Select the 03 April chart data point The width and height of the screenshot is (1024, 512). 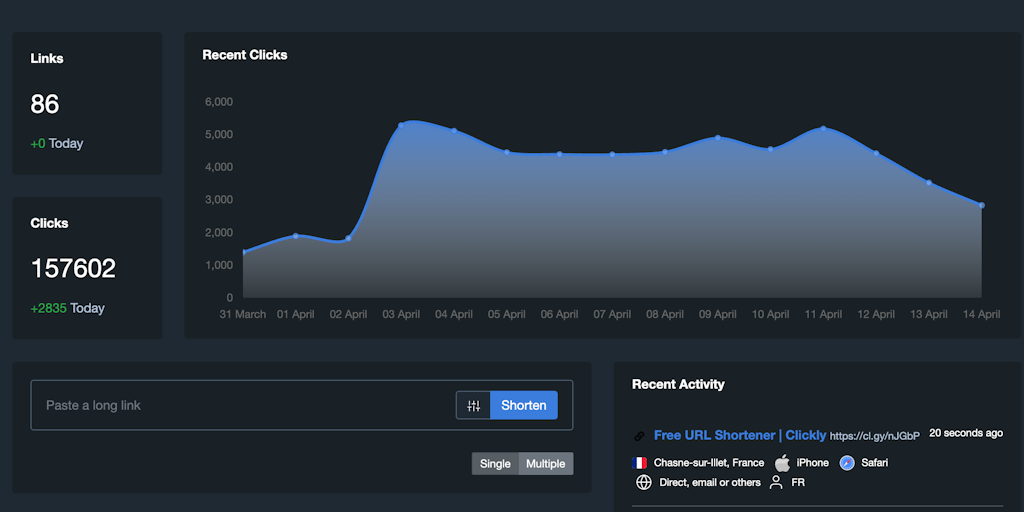[401, 125]
